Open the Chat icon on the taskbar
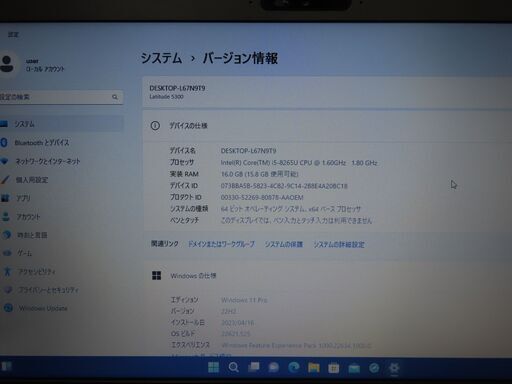This screenshot has height=384, width=512. point(274,368)
